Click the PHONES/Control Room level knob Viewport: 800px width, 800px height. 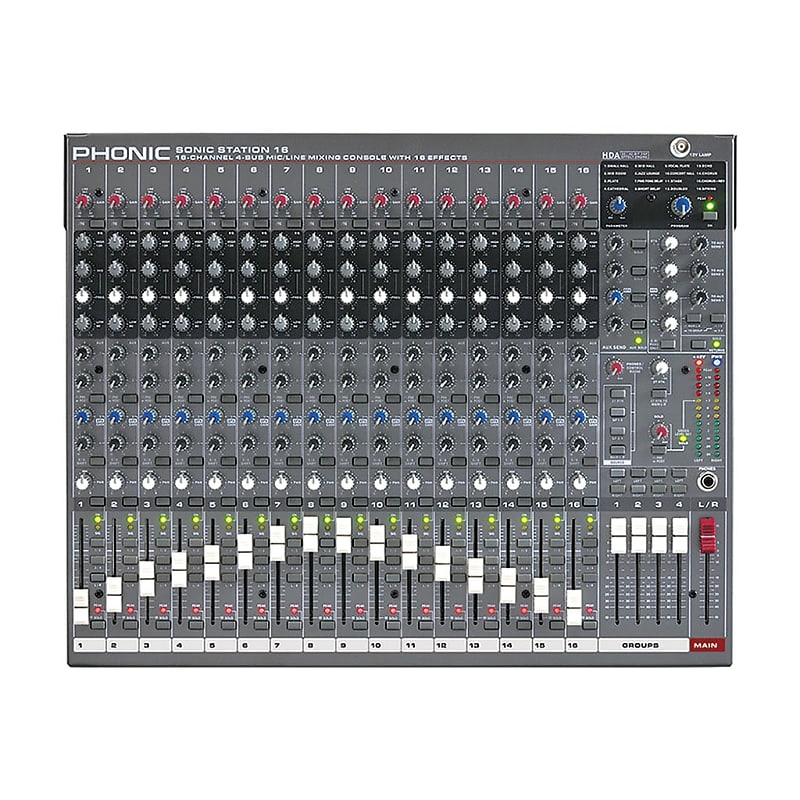click(x=615, y=368)
